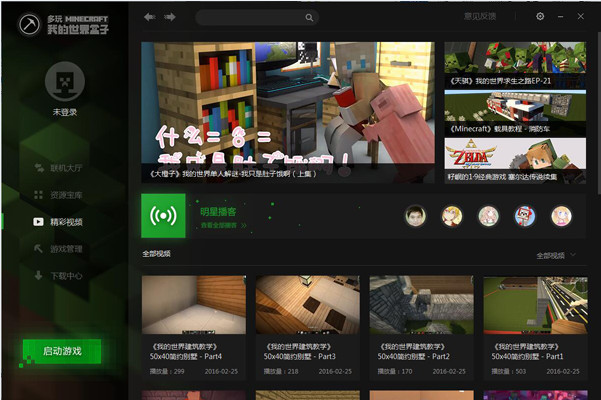601x400 pixels.
Task: Close the Minecraft box window
Action: coord(581,16)
